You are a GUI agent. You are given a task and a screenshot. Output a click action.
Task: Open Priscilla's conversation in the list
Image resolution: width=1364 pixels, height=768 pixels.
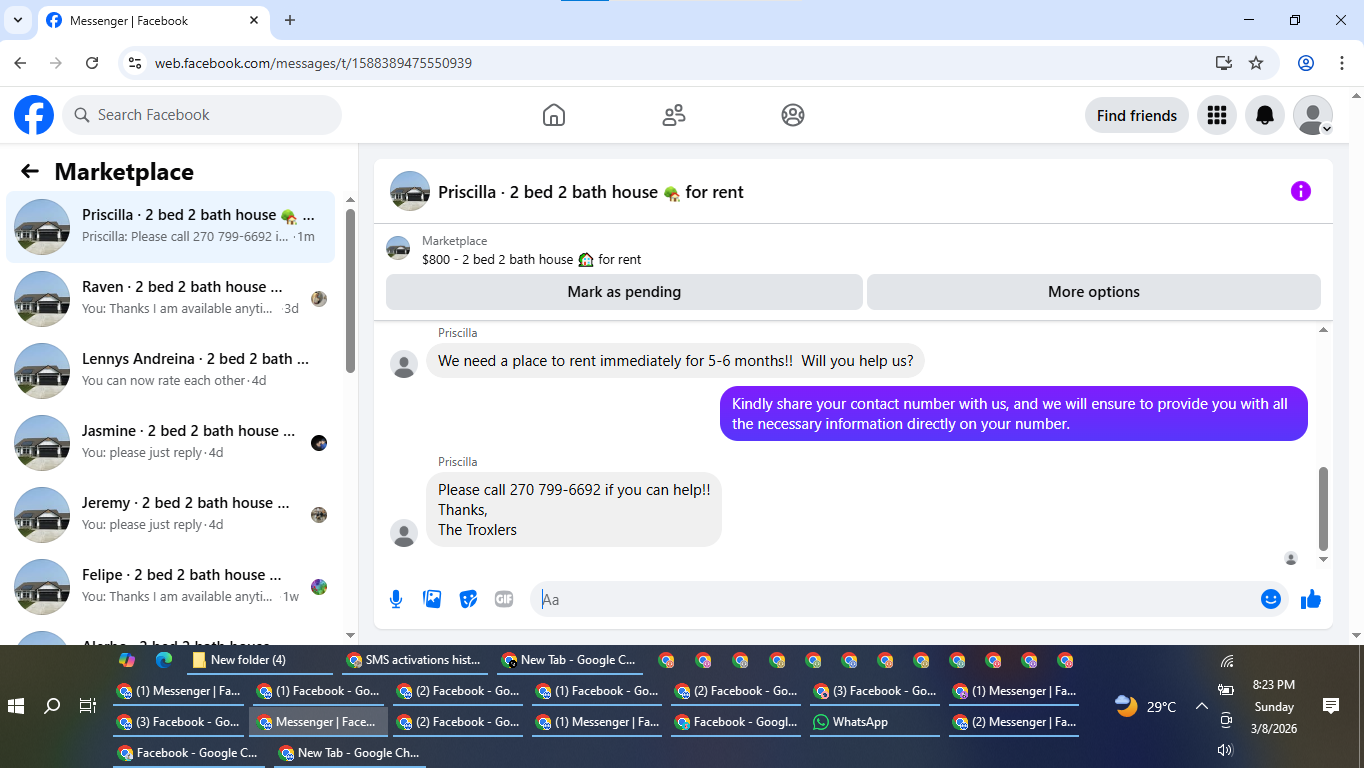(171, 227)
